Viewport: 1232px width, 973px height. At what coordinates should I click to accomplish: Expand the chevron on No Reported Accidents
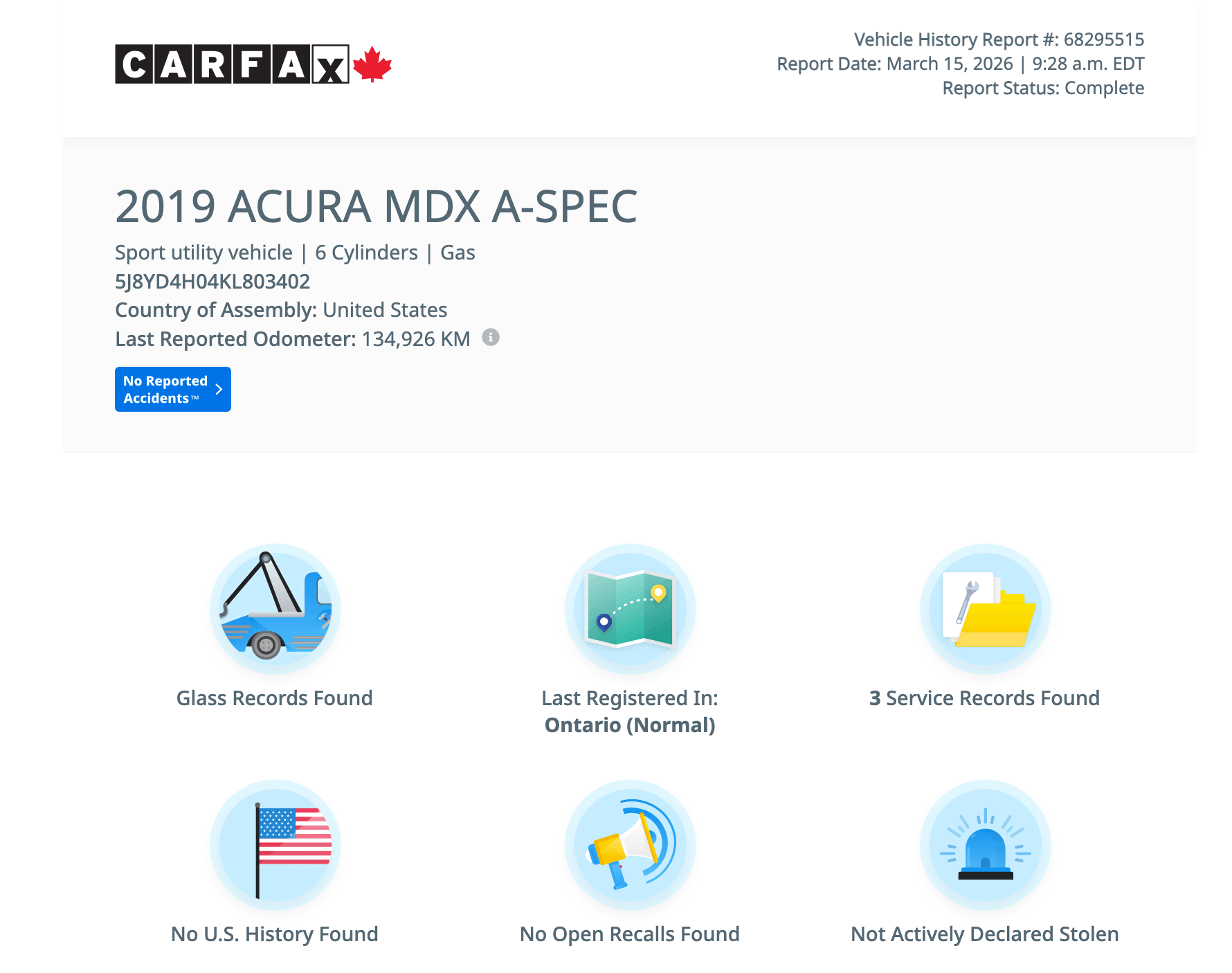(219, 390)
